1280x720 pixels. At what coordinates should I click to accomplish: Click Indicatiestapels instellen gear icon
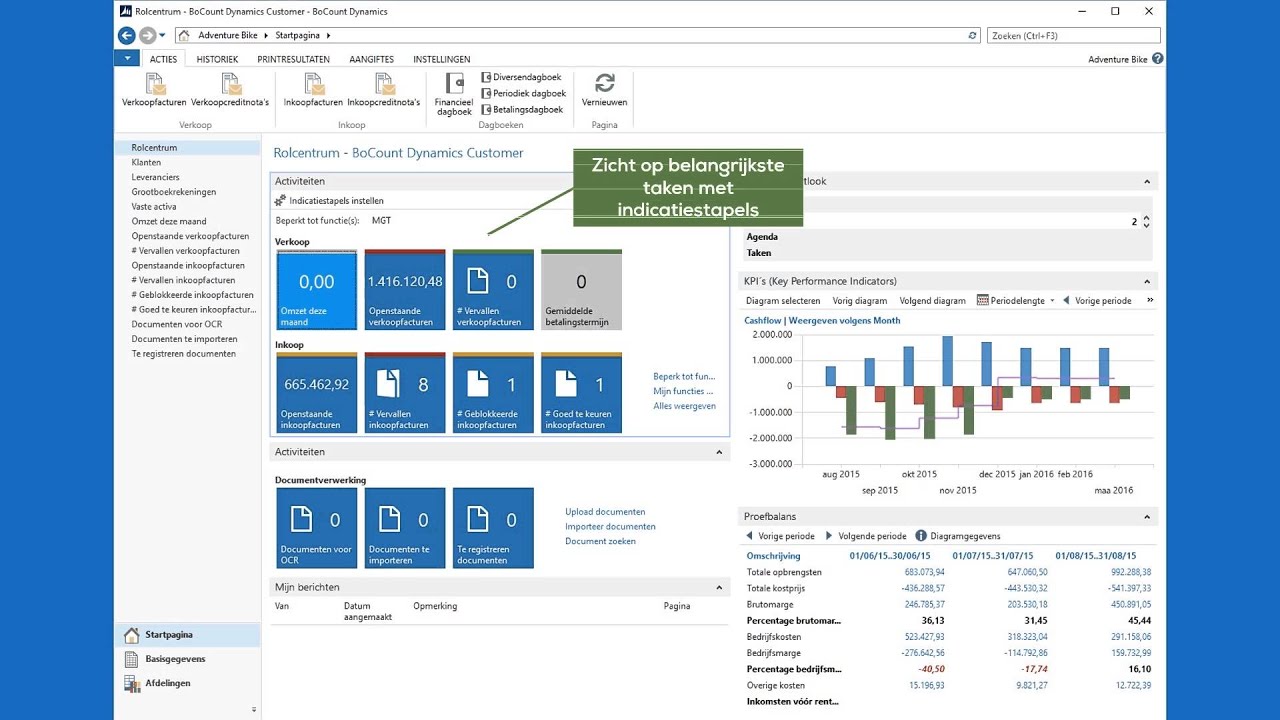click(280, 201)
